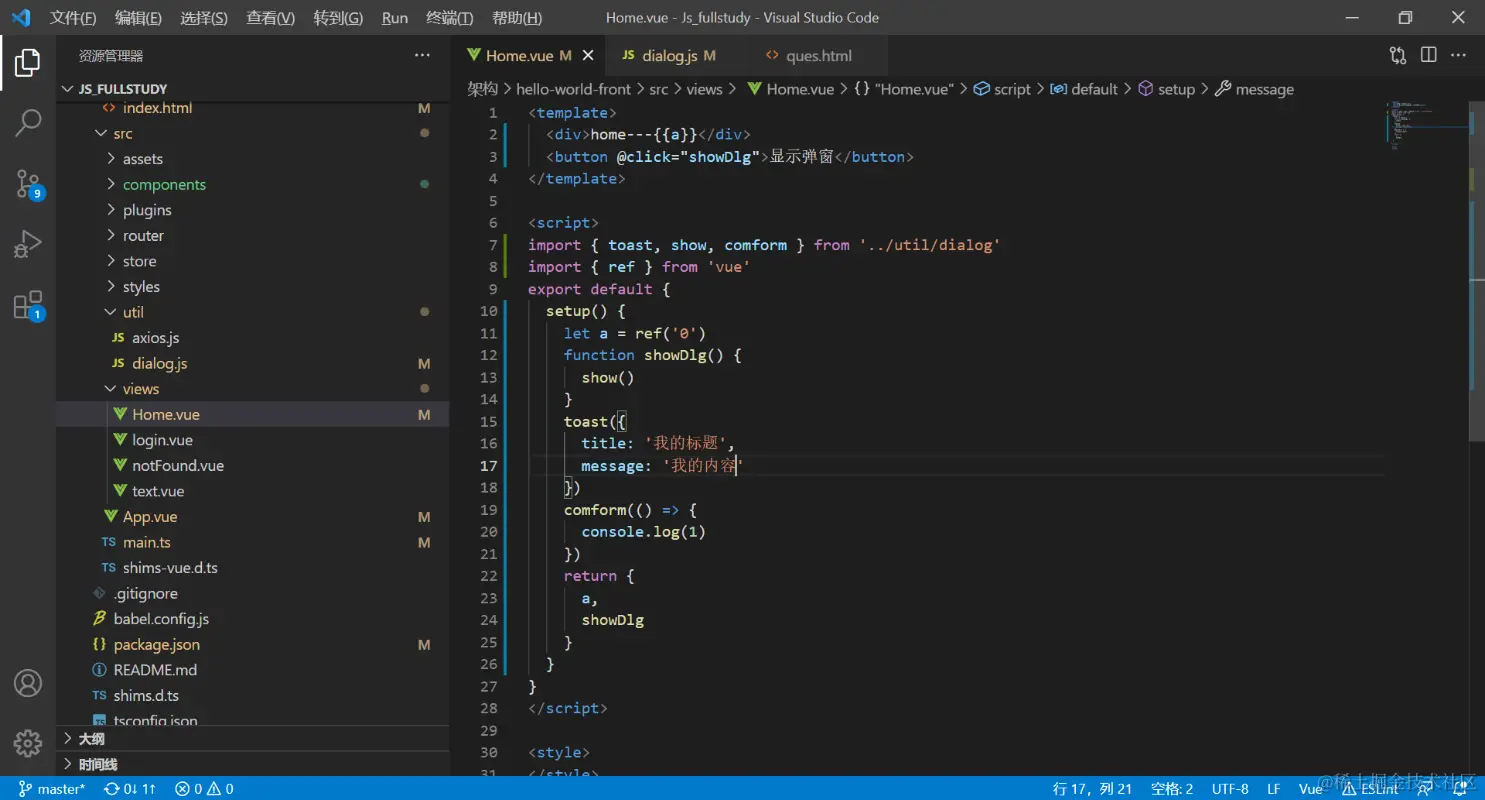Image resolution: width=1485 pixels, height=800 pixels.
Task: Click the 'setup' breadcrumb segment
Action: pyautogui.click(x=1167, y=89)
